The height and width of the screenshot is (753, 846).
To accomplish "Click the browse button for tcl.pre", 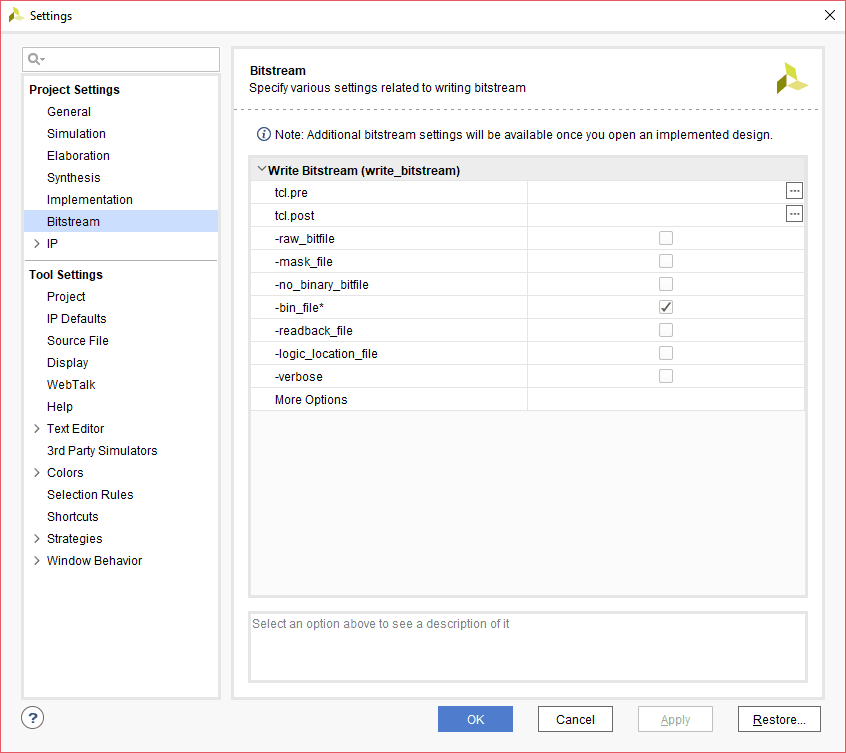I will [794, 191].
